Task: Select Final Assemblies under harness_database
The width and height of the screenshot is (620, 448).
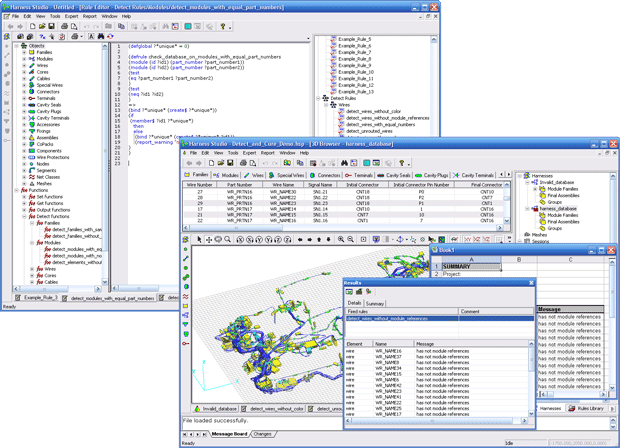Action: (x=563, y=222)
